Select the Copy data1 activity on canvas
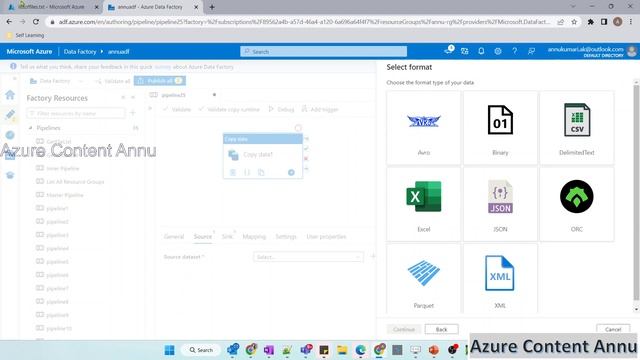Image resolution: width=640 pixels, height=360 pixels. click(x=262, y=156)
